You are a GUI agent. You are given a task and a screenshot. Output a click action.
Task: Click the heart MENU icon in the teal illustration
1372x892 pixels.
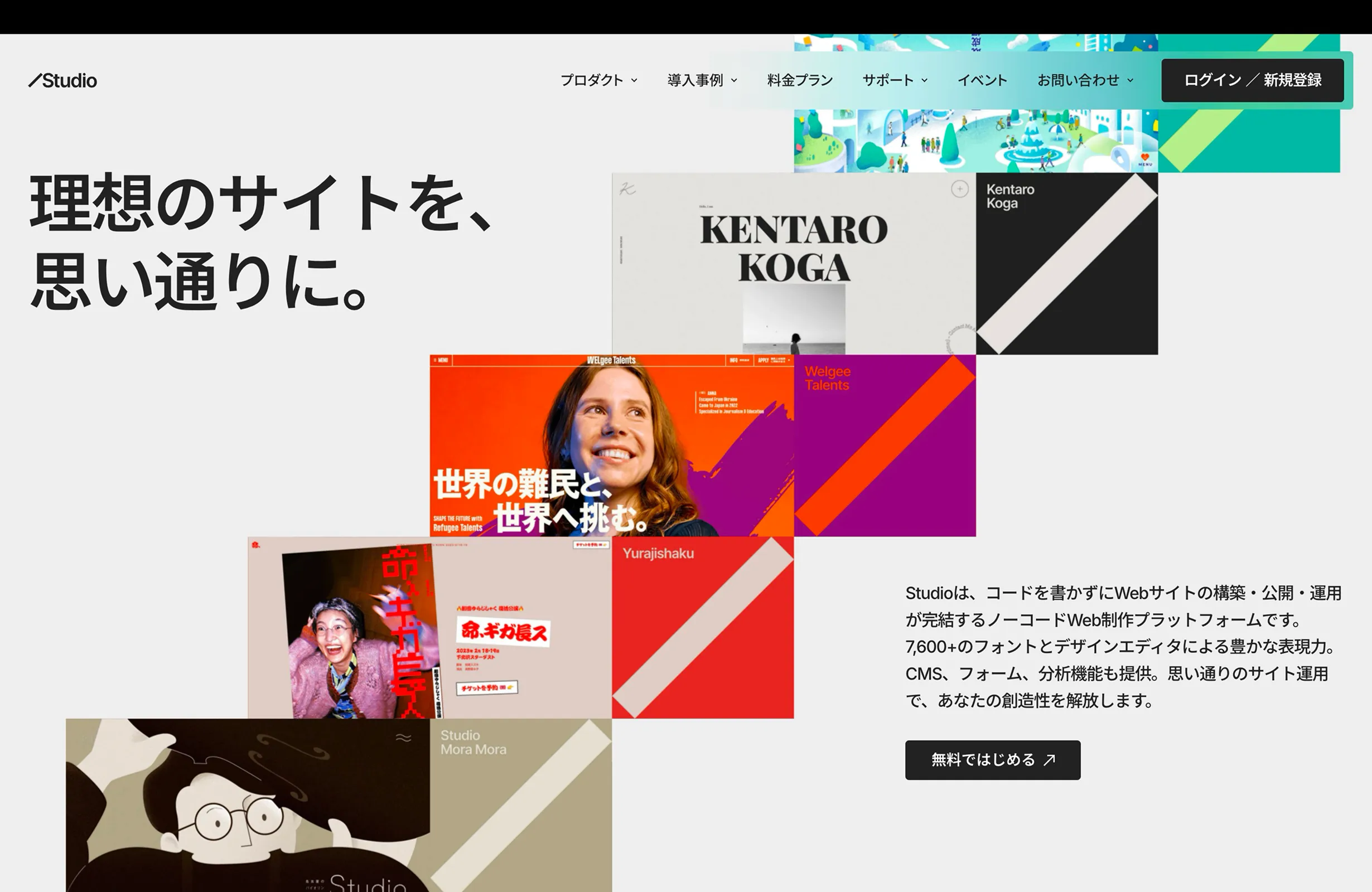(1145, 158)
